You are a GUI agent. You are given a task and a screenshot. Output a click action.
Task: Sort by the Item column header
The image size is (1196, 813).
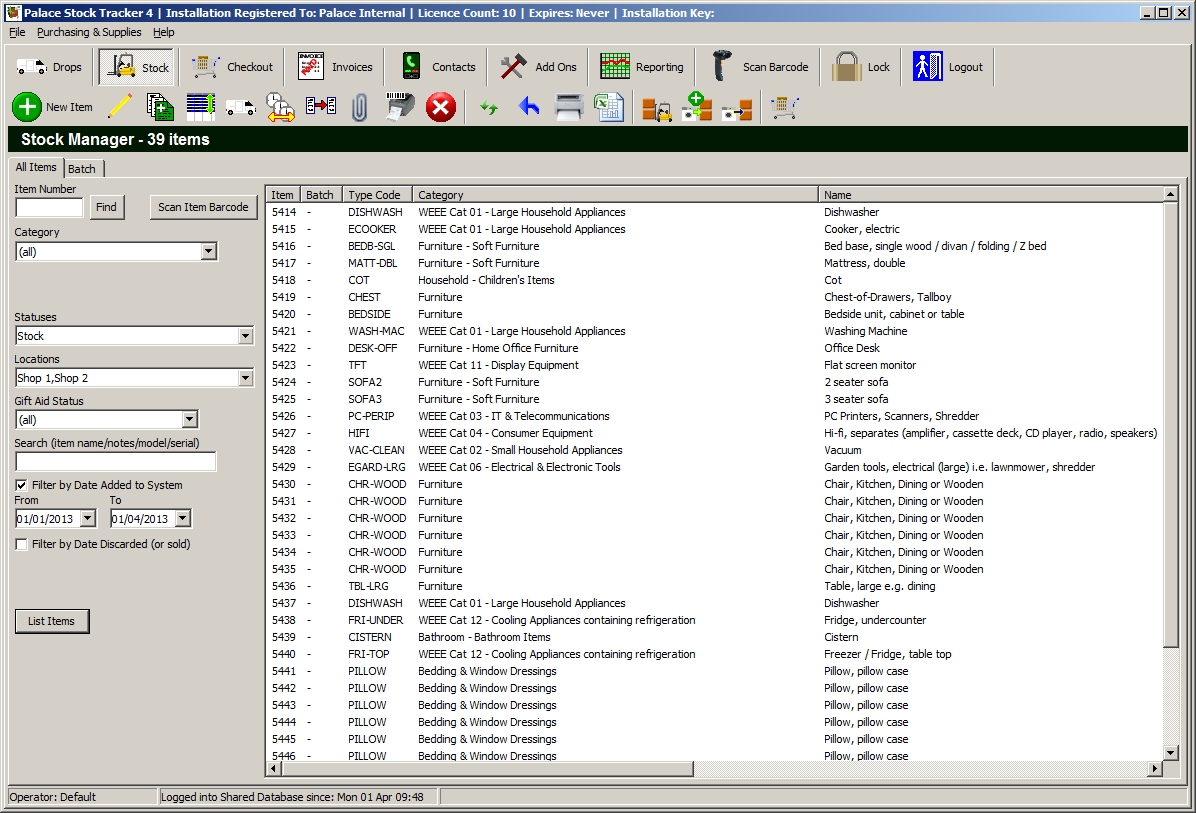point(282,194)
